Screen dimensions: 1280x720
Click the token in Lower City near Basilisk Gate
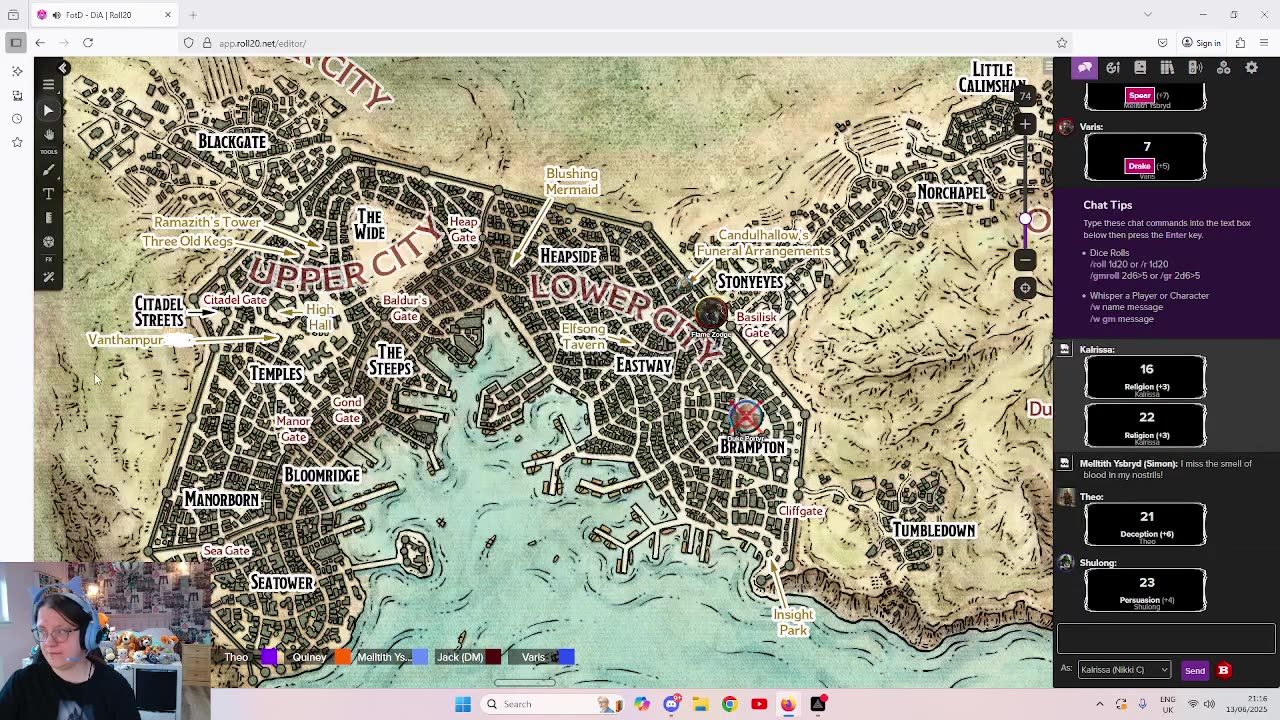pyautogui.click(x=711, y=314)
